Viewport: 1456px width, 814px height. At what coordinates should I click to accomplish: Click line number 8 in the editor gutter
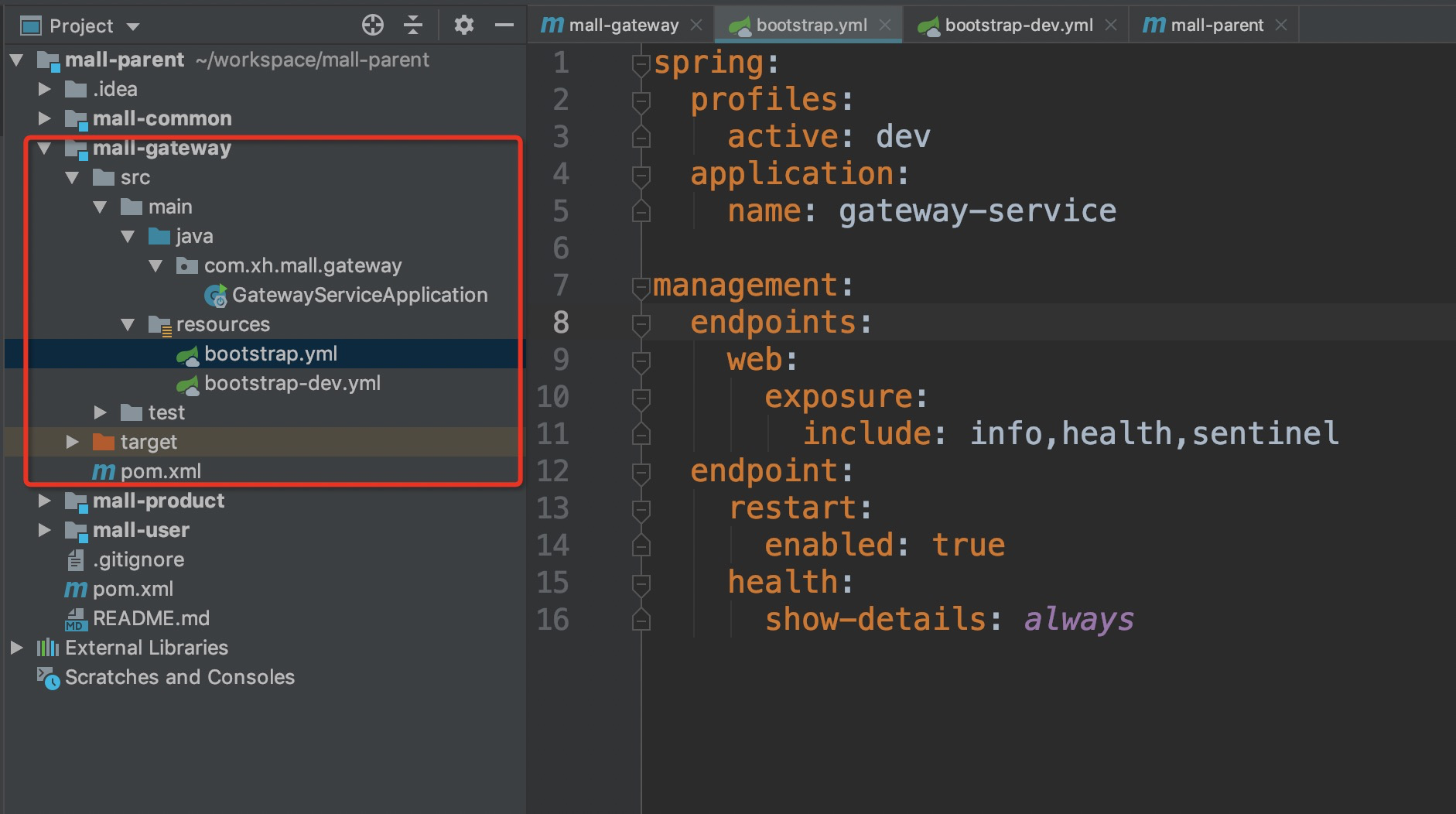(560, 323)
